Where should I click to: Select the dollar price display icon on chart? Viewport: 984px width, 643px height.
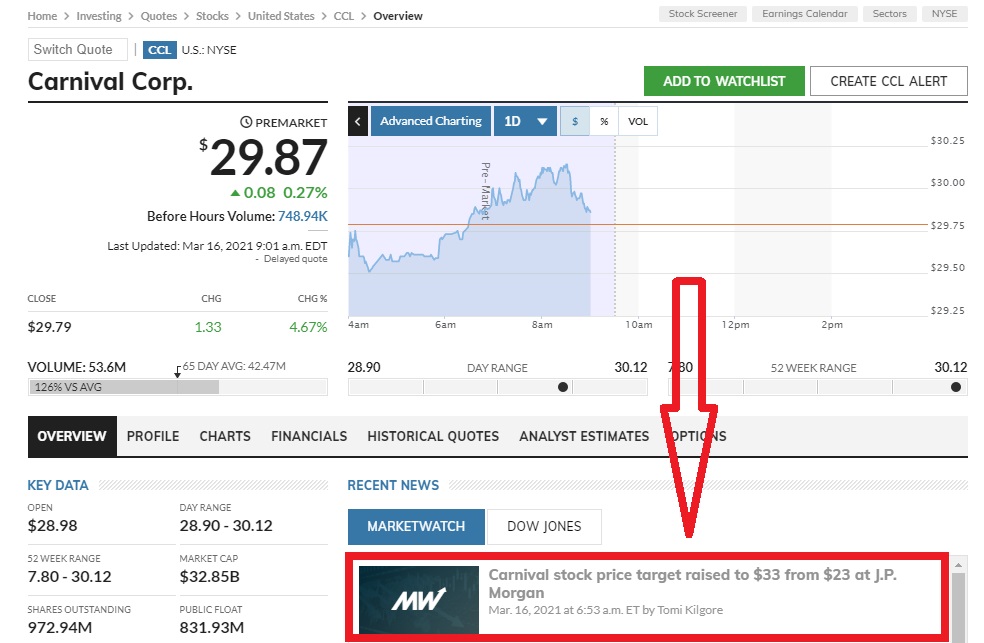(x=573, y=120)
